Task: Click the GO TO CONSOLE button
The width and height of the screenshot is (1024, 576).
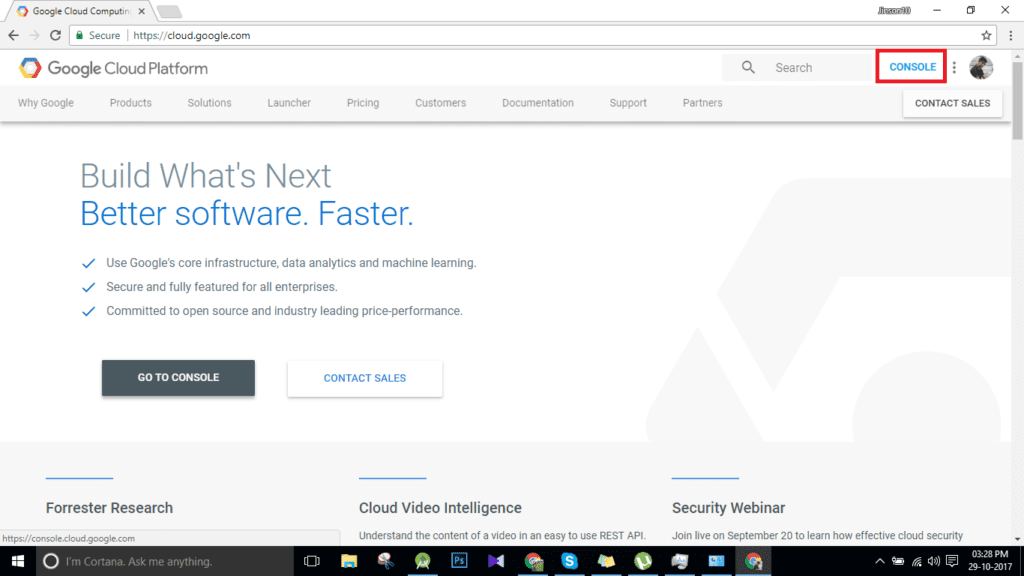Action: (178, 377)
